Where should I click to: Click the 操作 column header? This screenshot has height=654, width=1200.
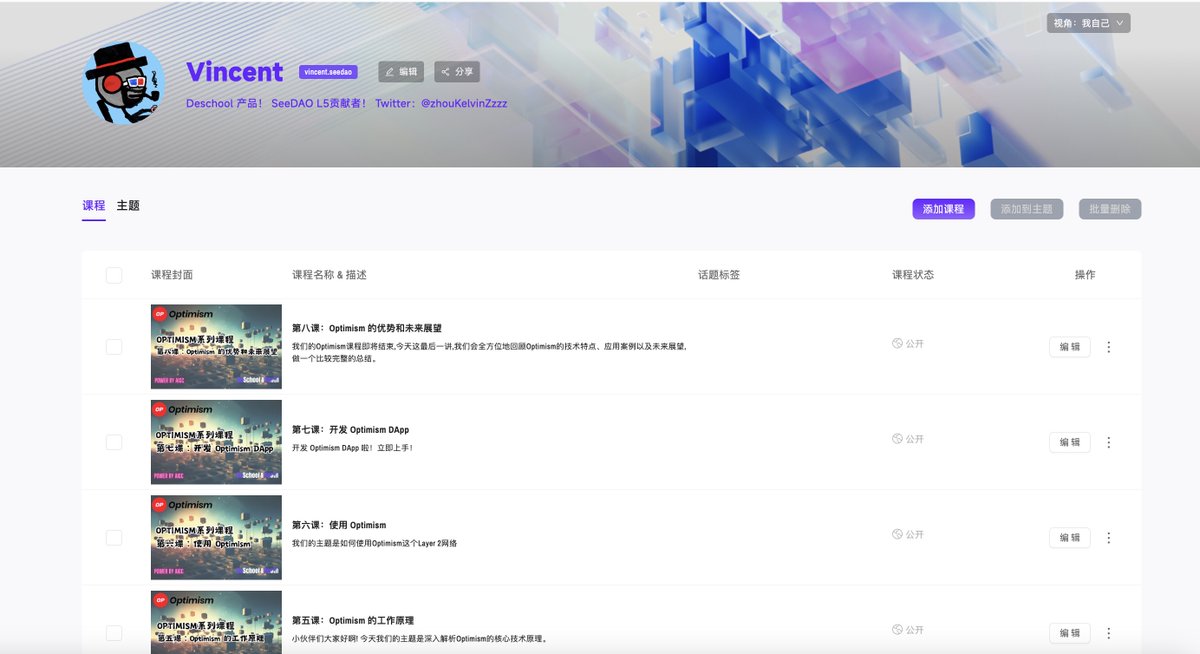click(1085, 275)
